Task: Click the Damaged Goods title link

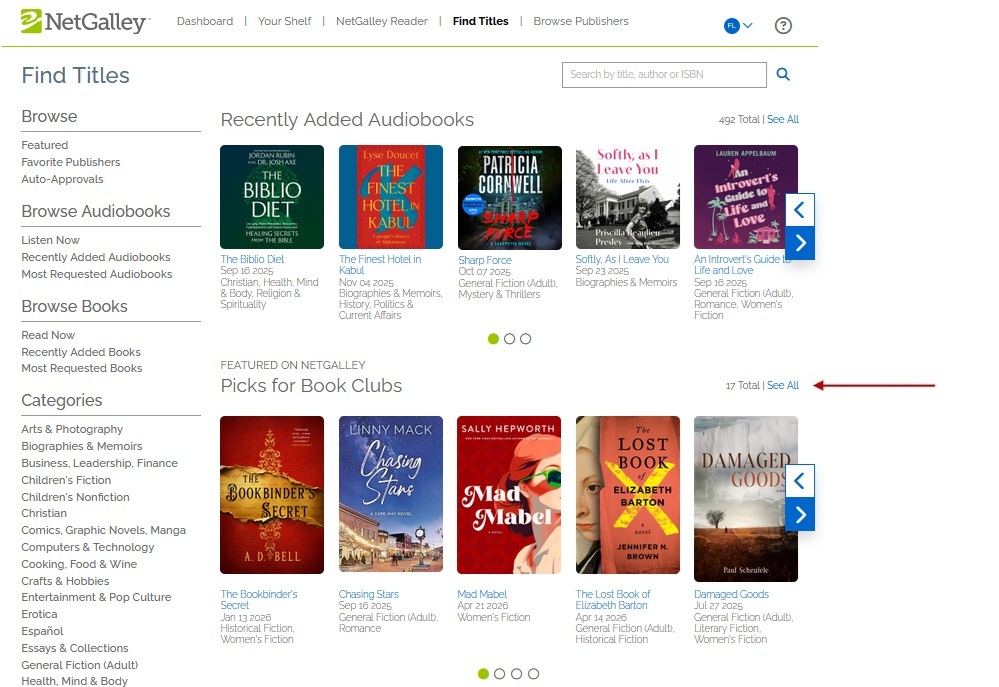Action: pos(731,594)
